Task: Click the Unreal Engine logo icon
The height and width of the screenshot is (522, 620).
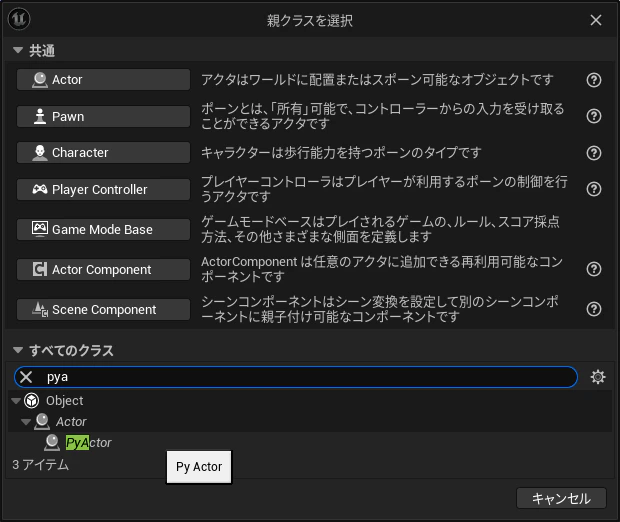Action: point(19,19)
